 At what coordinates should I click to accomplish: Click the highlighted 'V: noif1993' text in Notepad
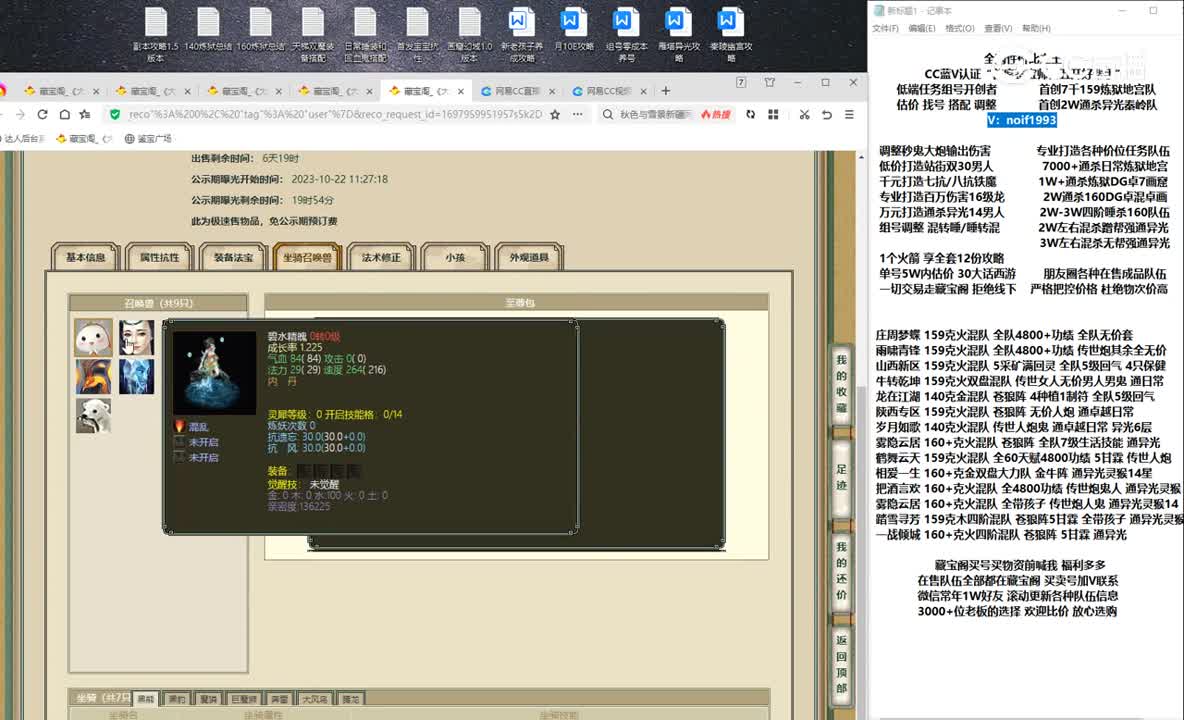1022,120
